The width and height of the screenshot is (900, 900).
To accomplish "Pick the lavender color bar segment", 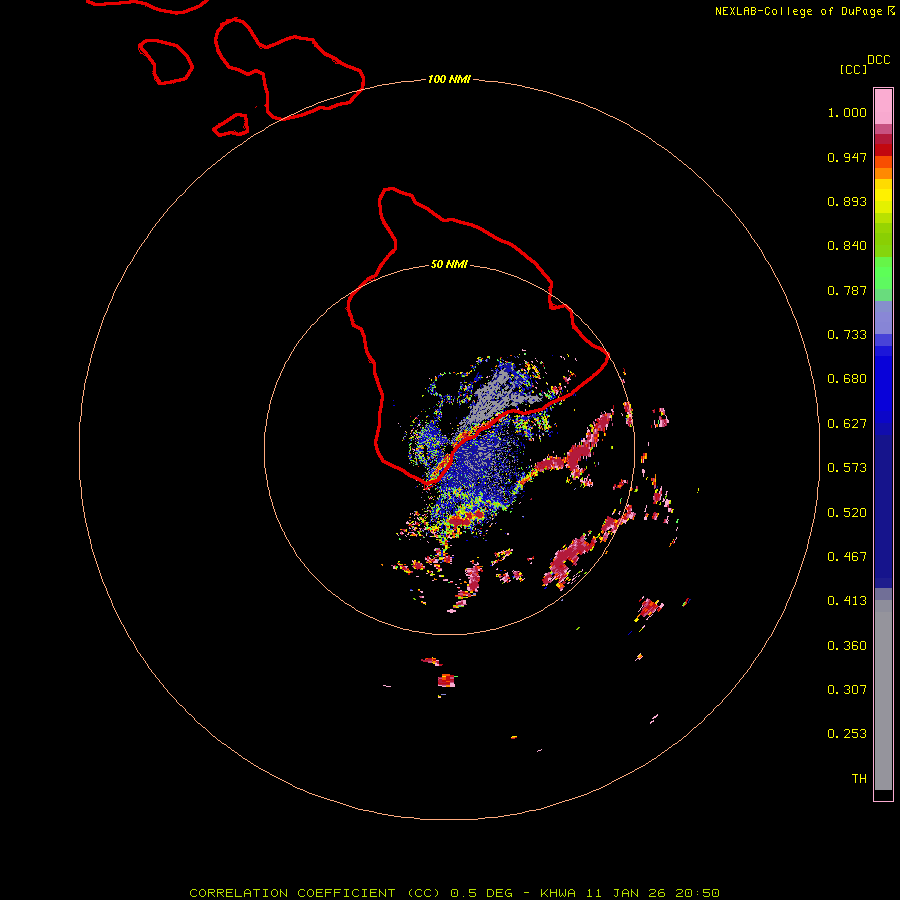I will (883, 317).
